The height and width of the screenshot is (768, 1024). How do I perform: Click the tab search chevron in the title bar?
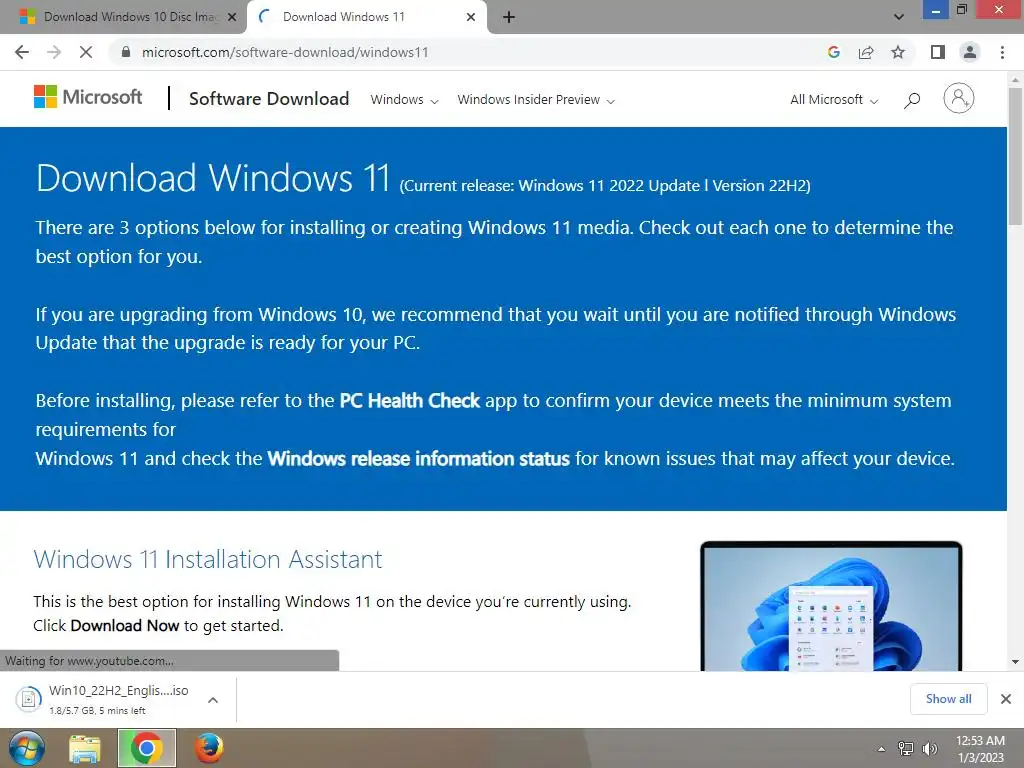[x=899, y=17]
